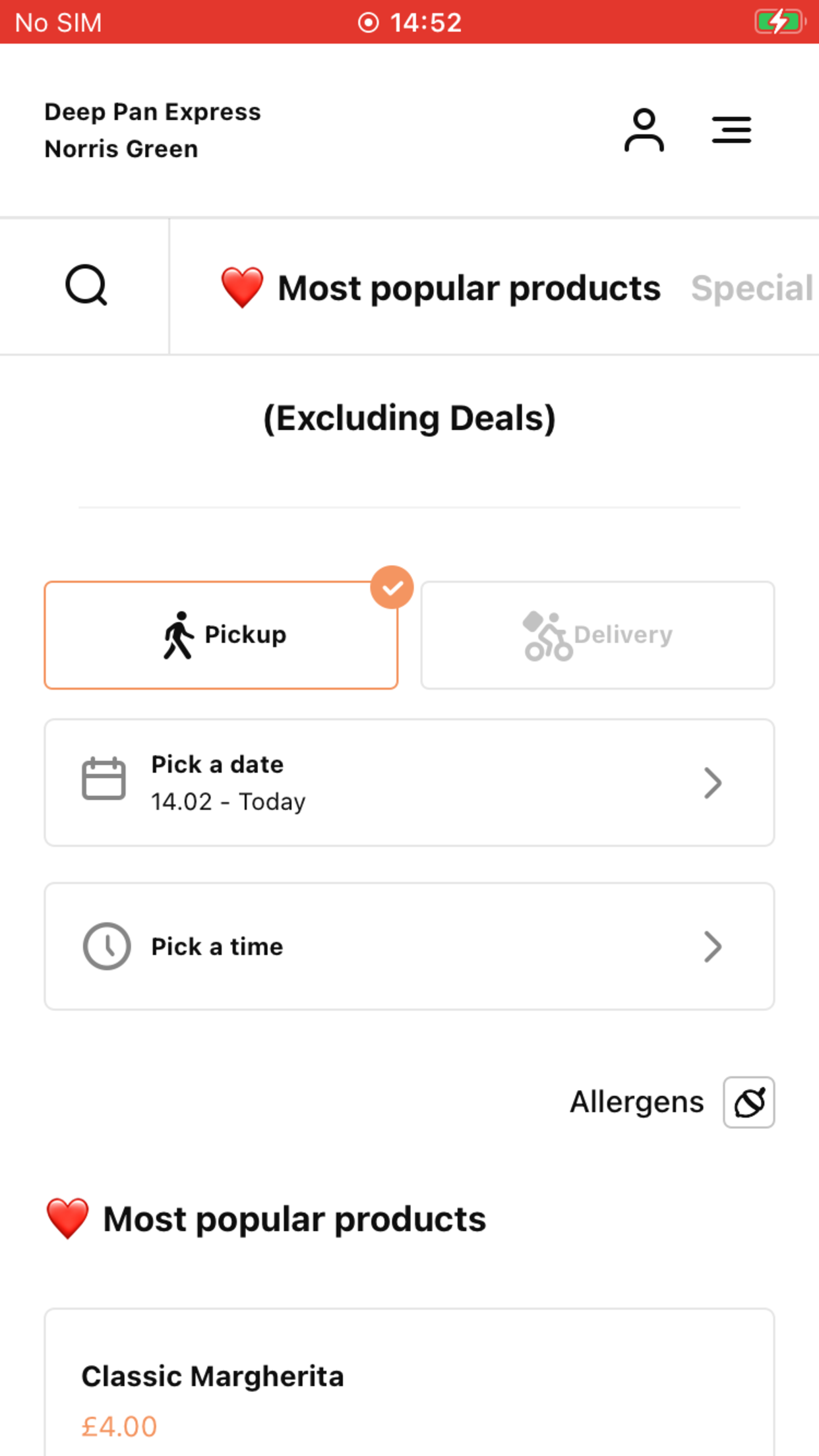Click the clock icon in Pick a time
Viewport: 819px width, 1456px height.
click(x=107, y=946)
